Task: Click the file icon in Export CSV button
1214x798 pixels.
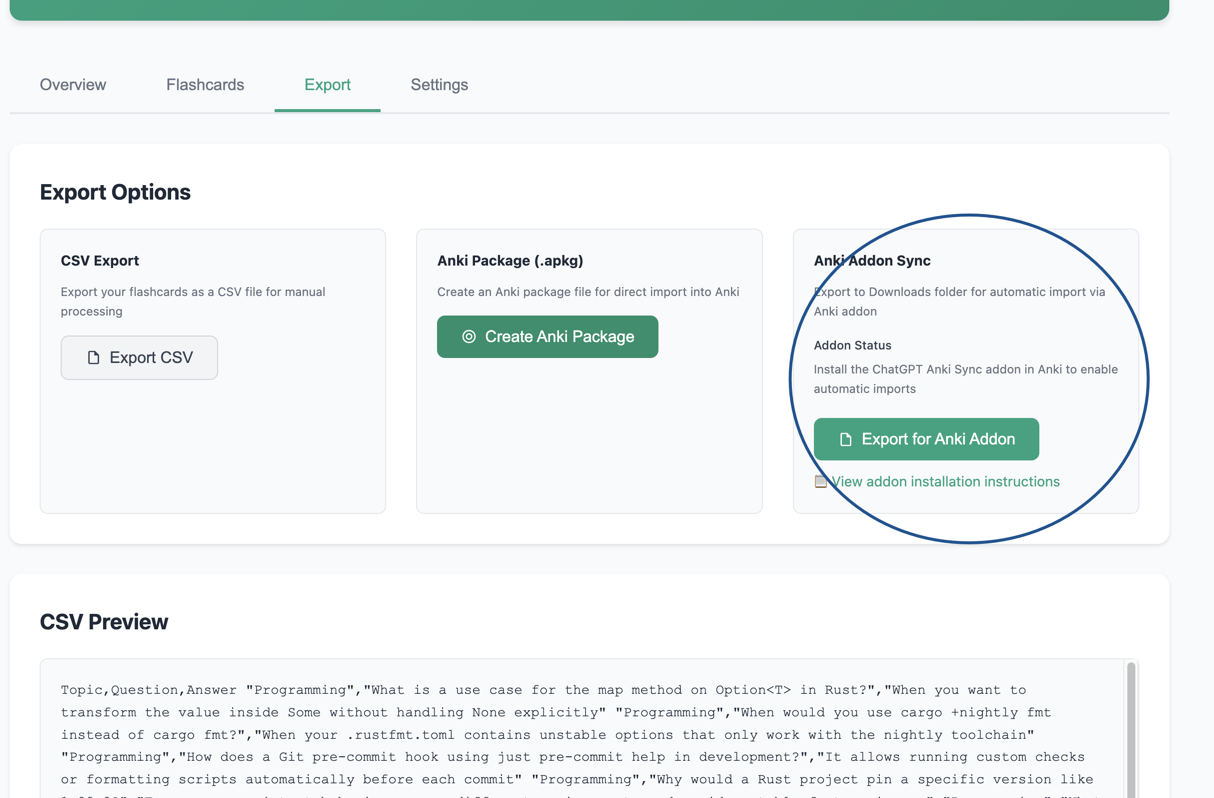Action: (x=93, y=358)
